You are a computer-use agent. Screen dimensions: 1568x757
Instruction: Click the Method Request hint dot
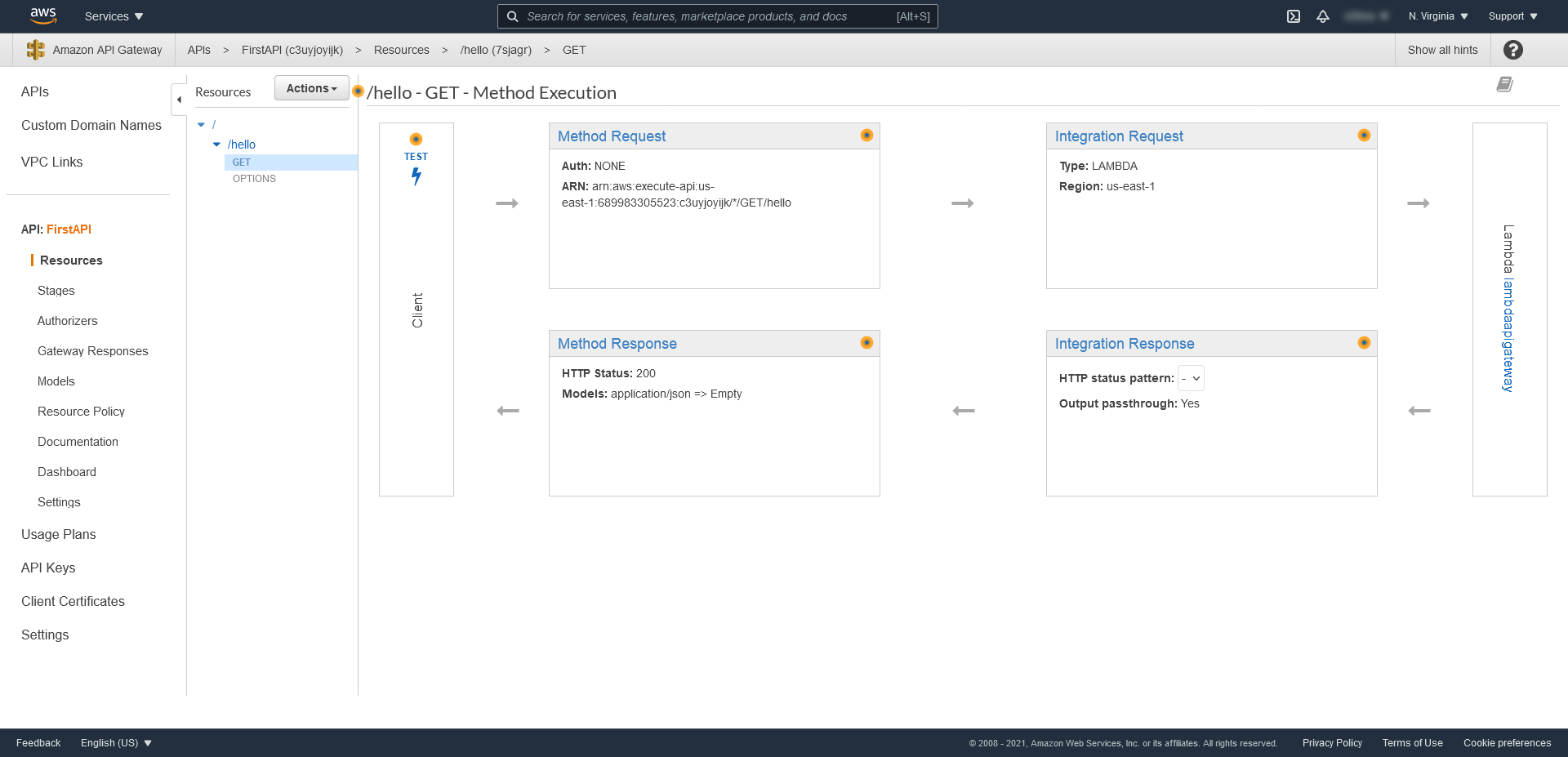click(866, 136)
